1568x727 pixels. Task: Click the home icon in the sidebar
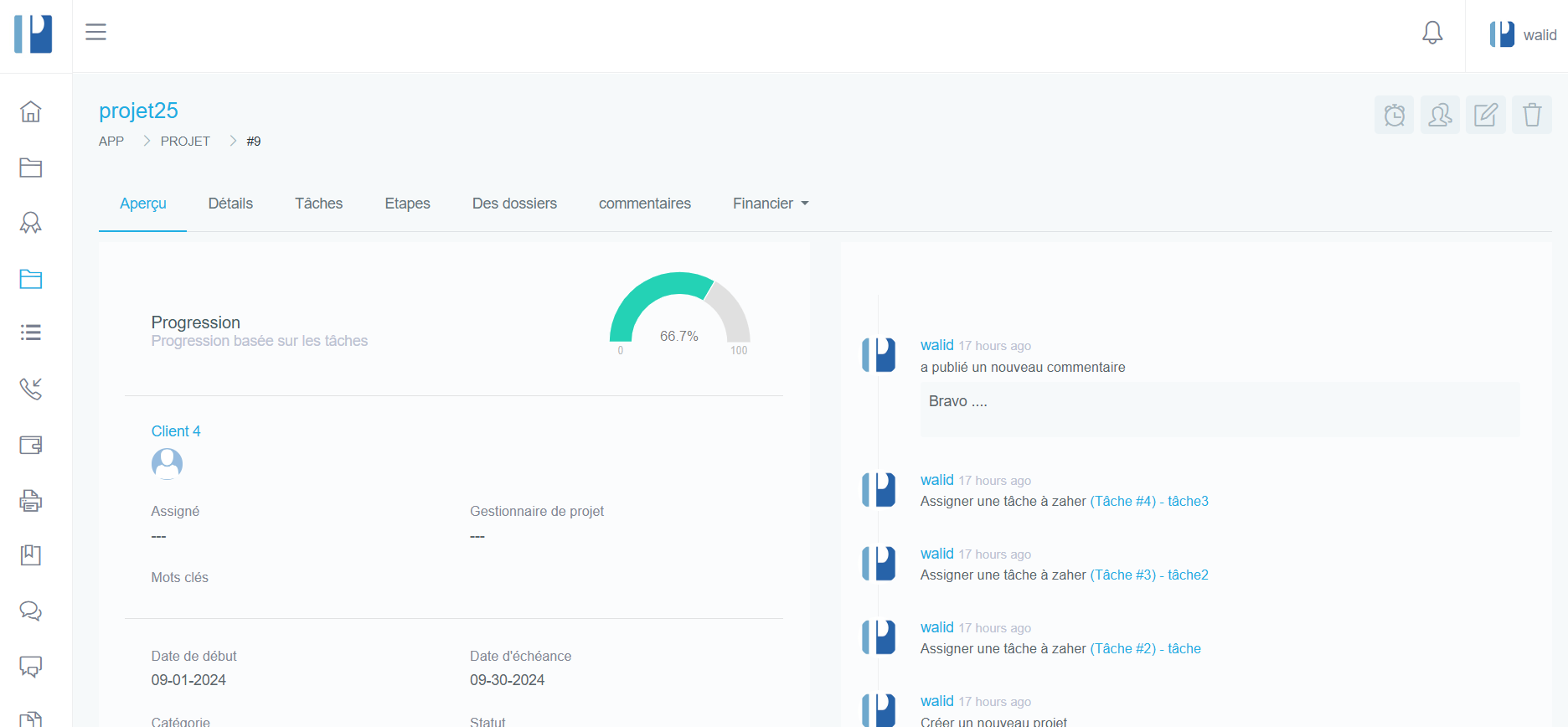click(31, 111)
